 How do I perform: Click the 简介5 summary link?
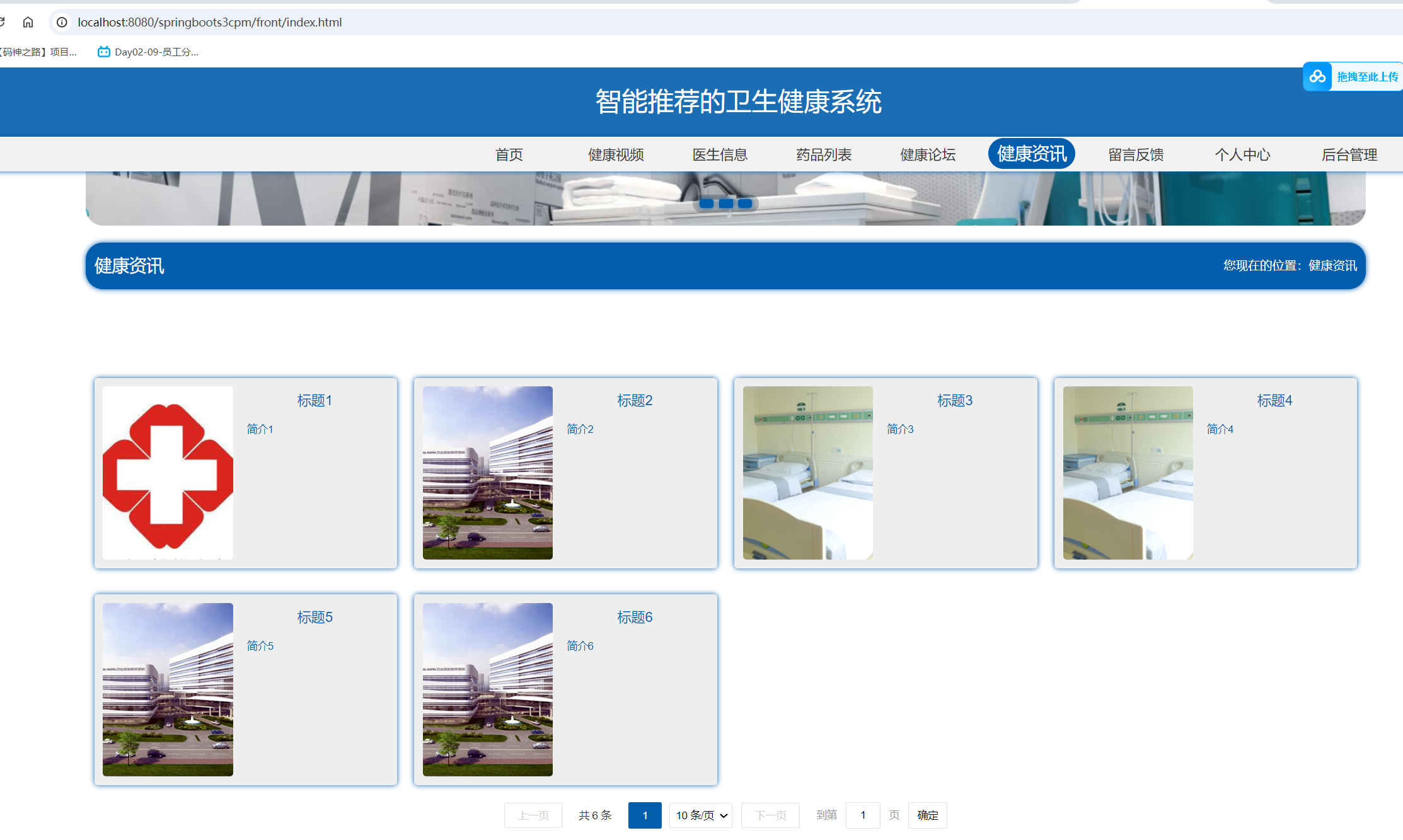[x=260, y=645]
